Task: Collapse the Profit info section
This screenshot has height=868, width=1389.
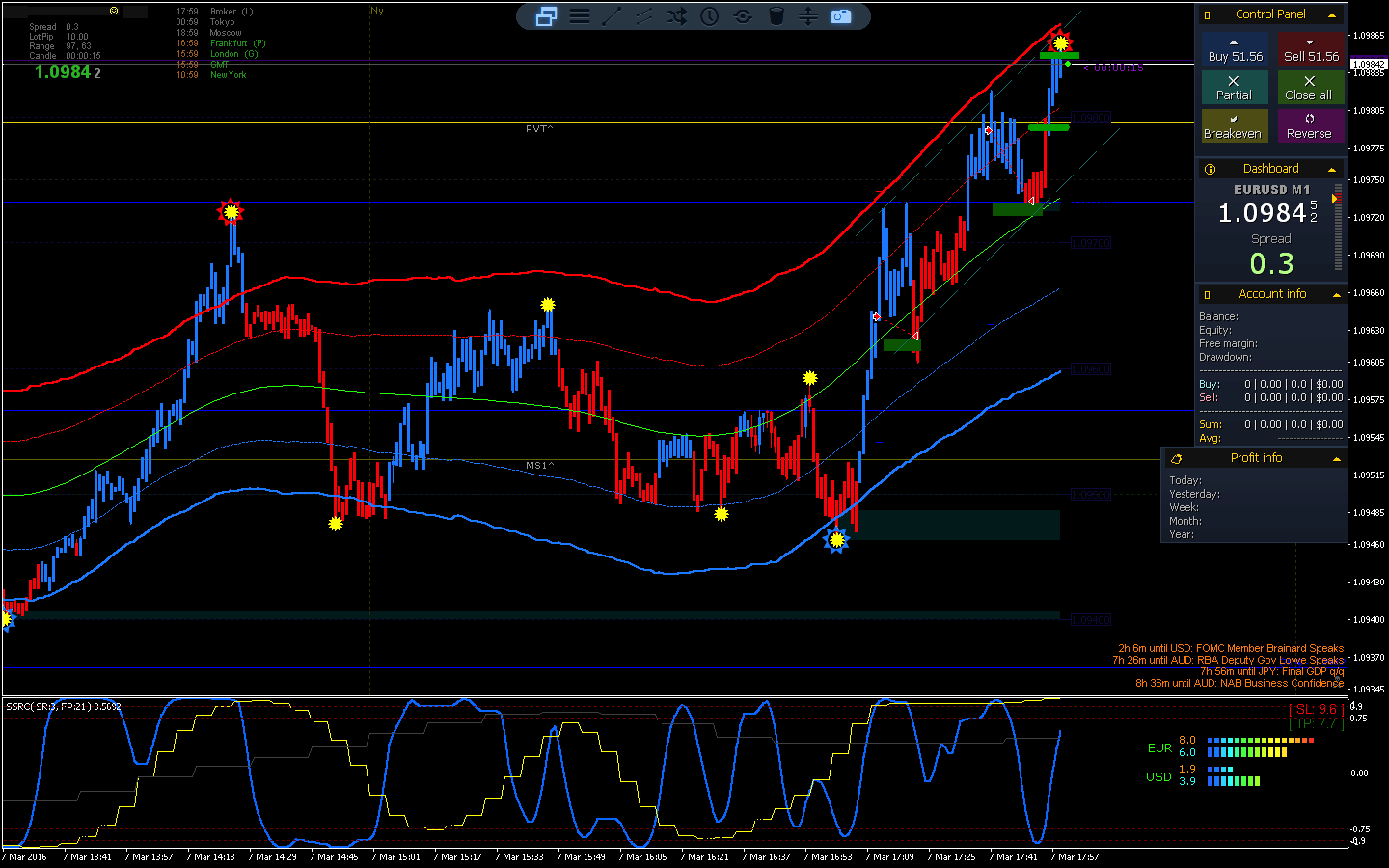Action: point(1336,459)
